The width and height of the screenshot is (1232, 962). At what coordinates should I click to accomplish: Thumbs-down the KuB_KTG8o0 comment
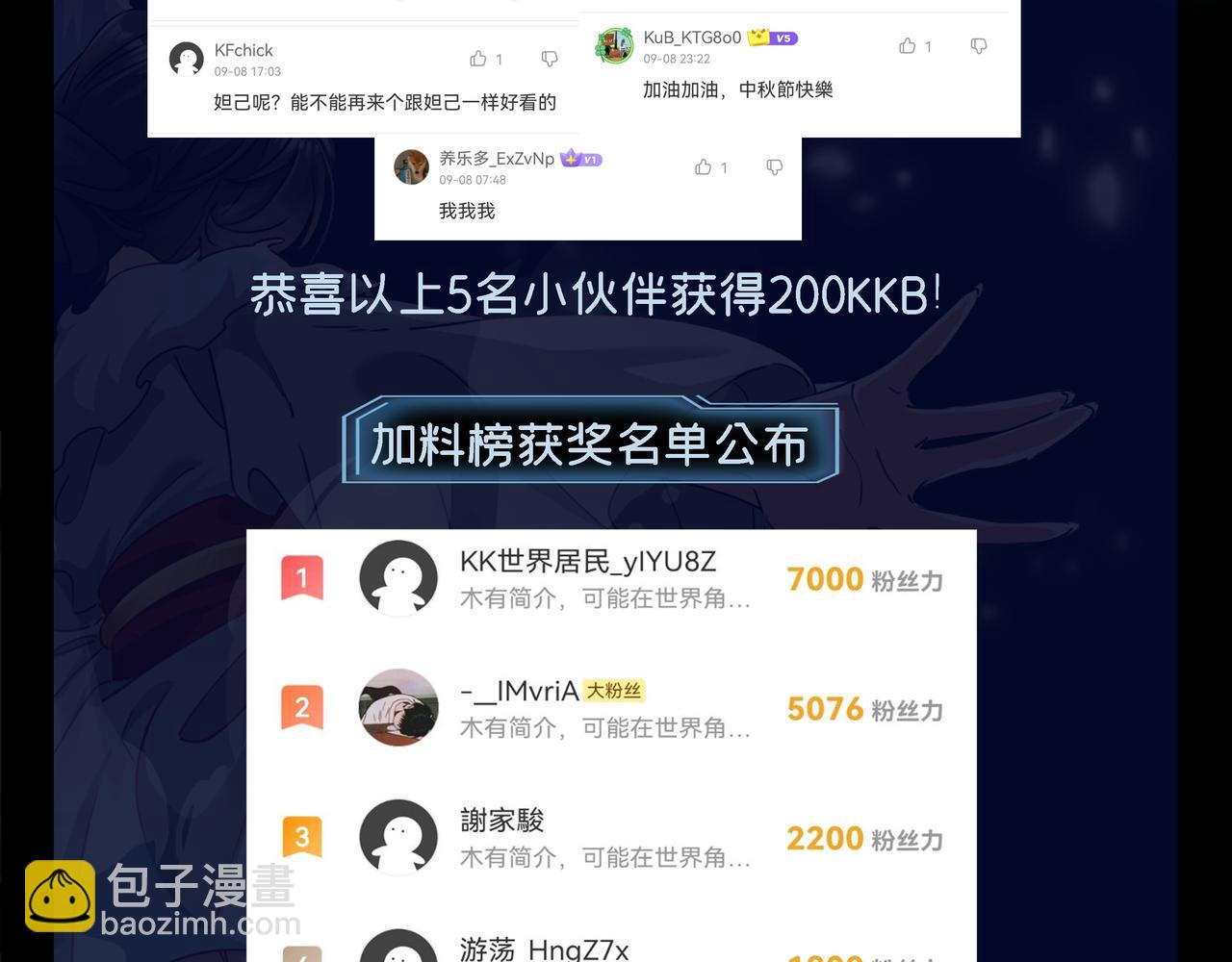tap(979, 46)
